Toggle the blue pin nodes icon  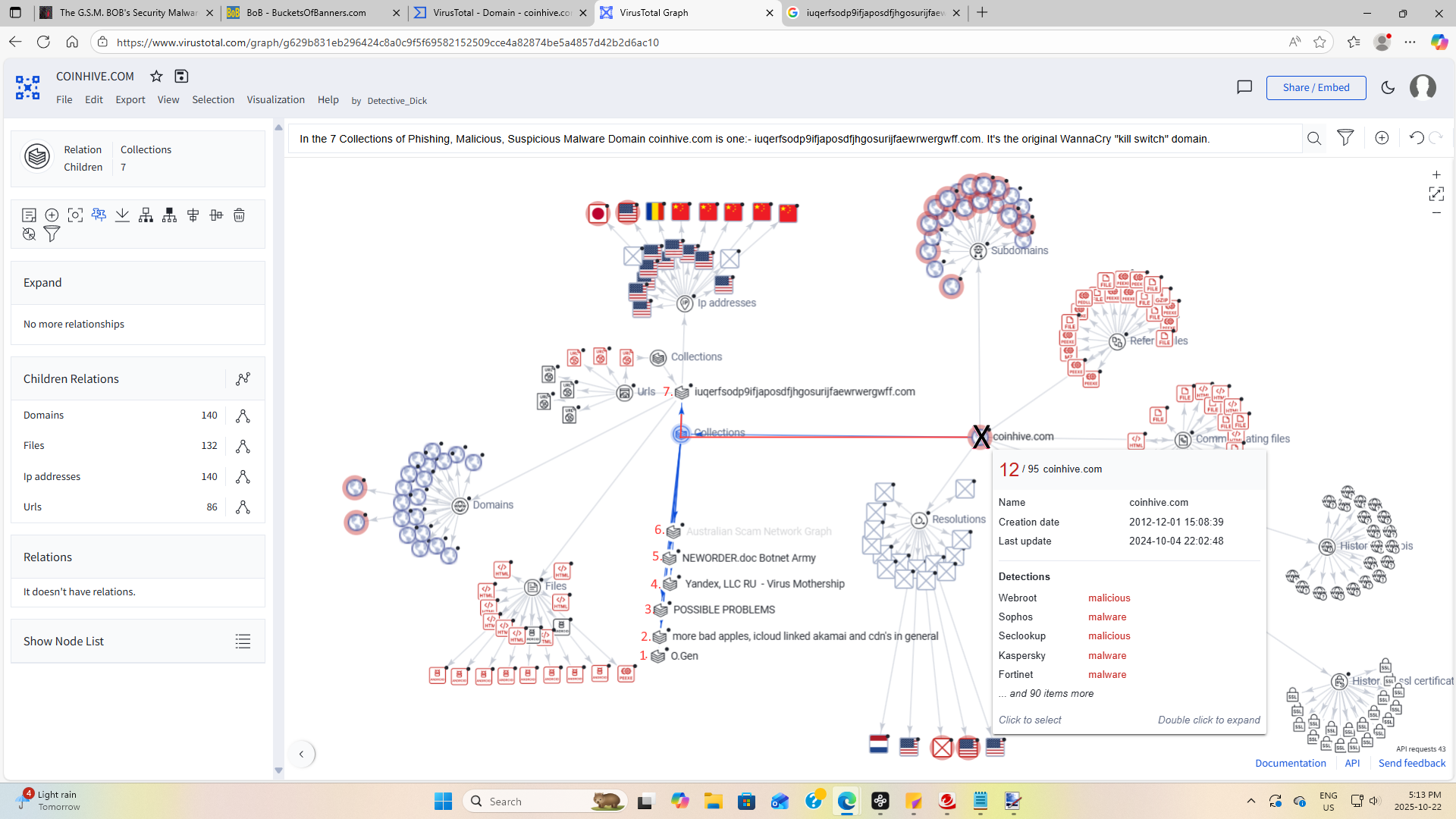(x=99, y=215)
